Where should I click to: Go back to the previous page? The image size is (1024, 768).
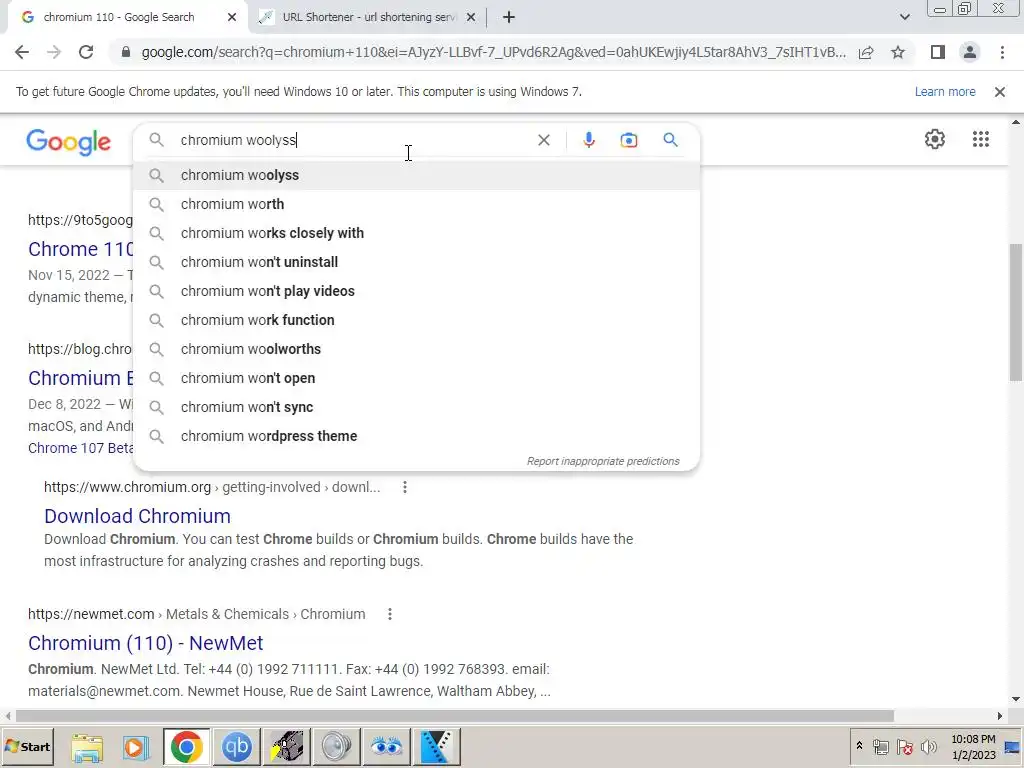point(22,52)
